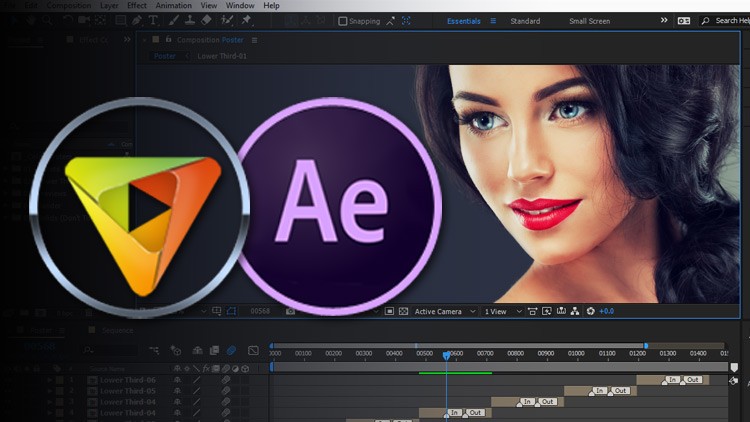Expand the Lower Third-05 layer triangle
This screenshot has width=750, height=422.
(x=50, y=391)
